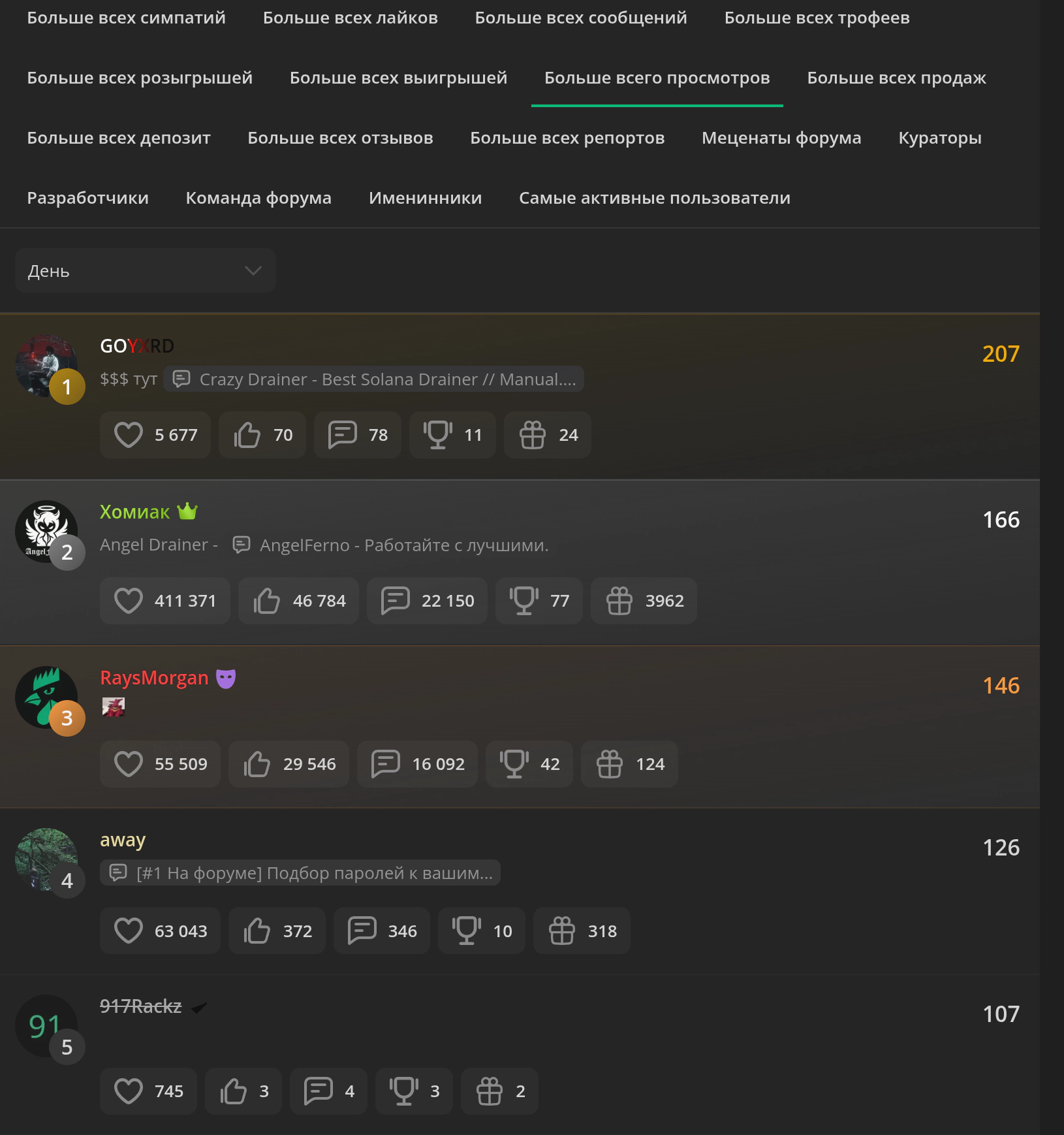The width and height of the screenshot is (1064, 1135).
Task: Click RaysMorgan's rooster avatar
Action: pos(46,697)
